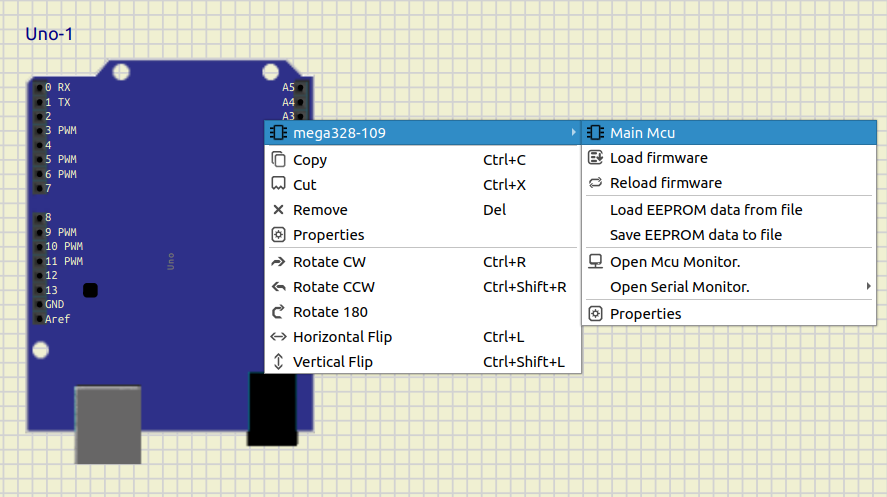Click the Reload firmware icon
This screenshot has width=887, height=497.
coord(595,183)
